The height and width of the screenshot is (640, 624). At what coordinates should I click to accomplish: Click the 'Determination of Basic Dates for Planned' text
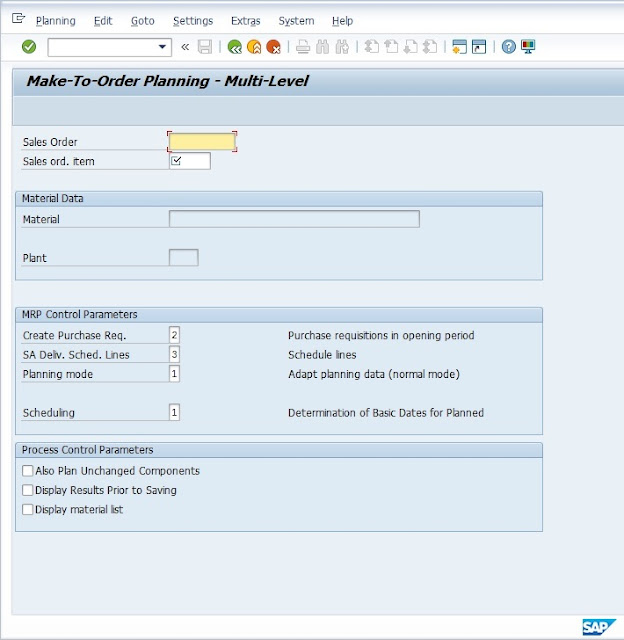(386, 413)
